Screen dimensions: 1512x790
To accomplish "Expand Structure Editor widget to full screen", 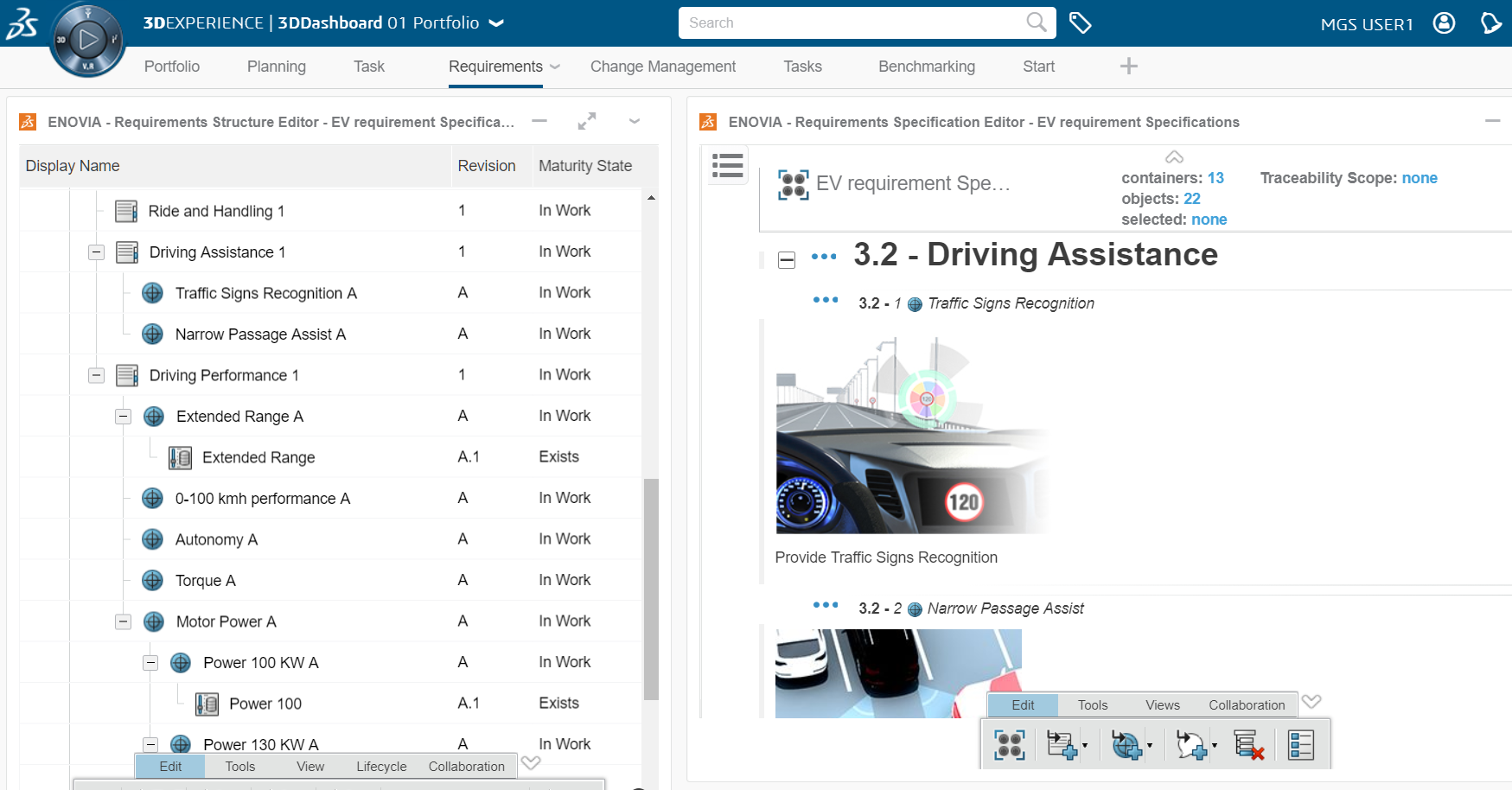I will [587, 122].
